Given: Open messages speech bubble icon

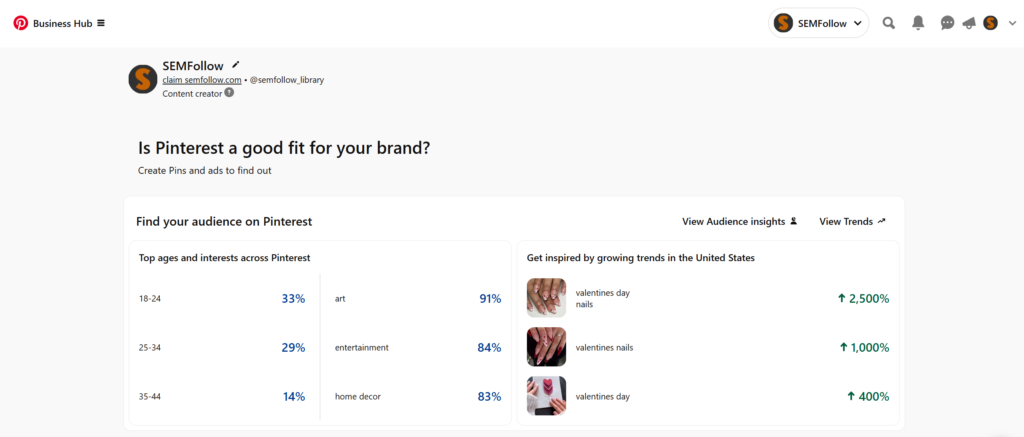Looking at the screenshot, I should 947,23.
